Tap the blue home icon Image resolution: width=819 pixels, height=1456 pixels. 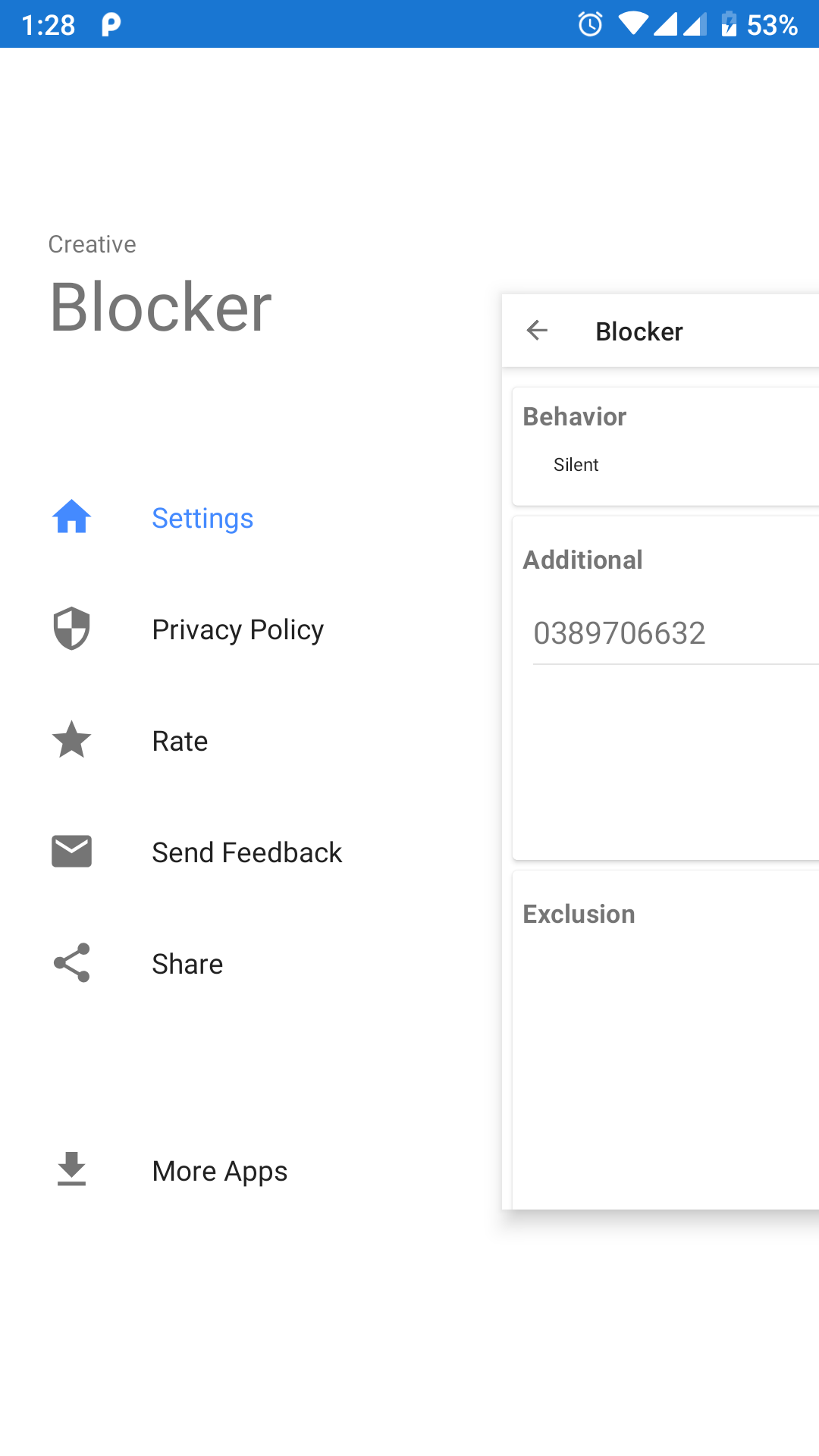pos(71,518)
